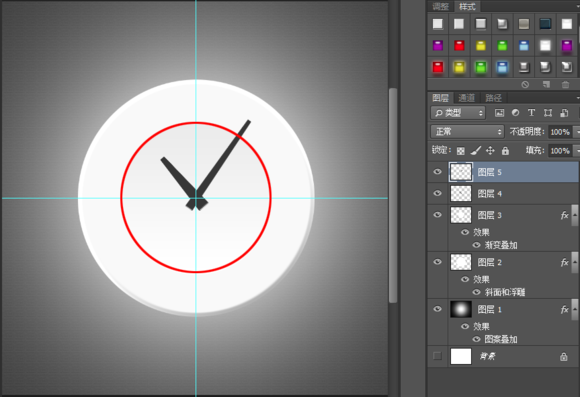Click the type layer filter icon
Image resolution: width=580 pixels, height=397 pixels.
coord(531,113)
